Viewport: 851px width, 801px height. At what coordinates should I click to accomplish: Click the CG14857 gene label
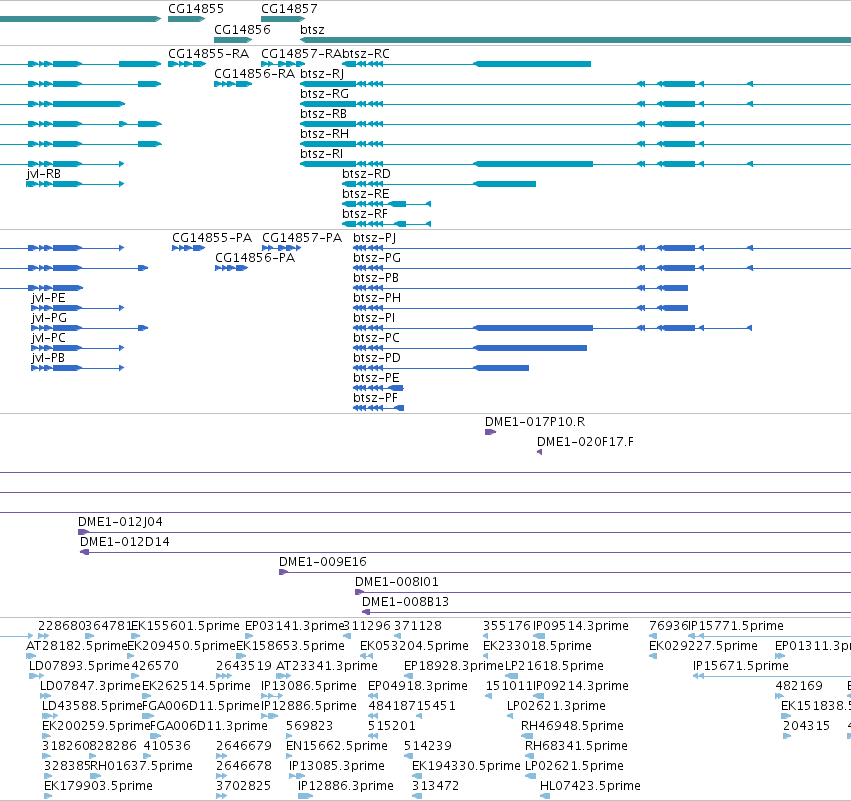289,9
